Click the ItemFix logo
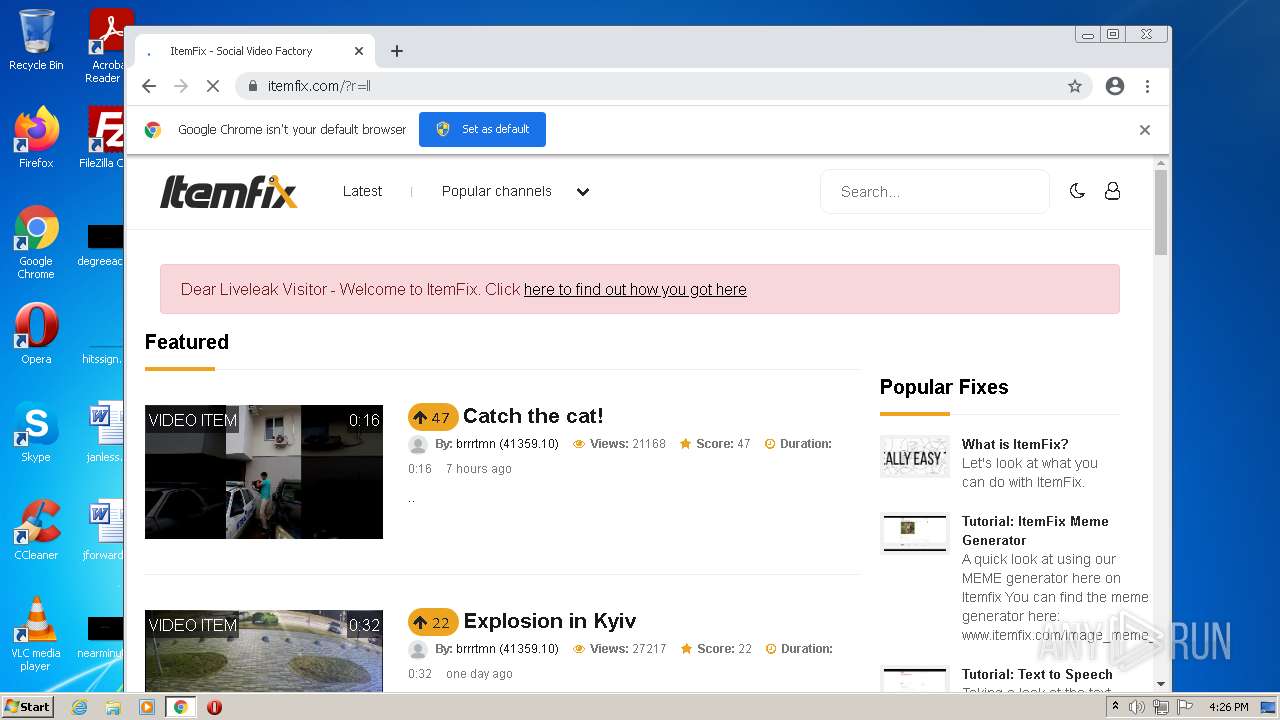 pos(229,191)
